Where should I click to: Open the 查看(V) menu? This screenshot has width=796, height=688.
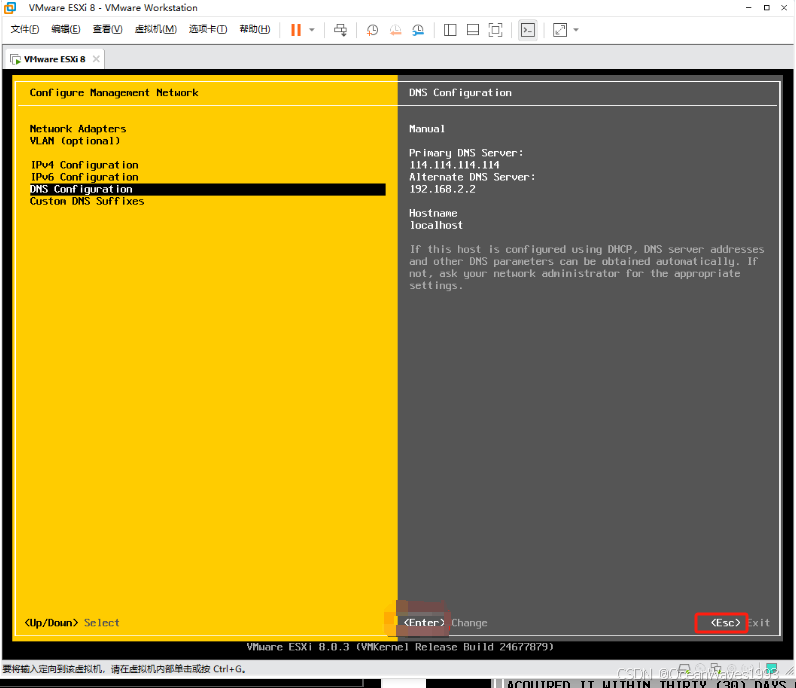point(107,29)
